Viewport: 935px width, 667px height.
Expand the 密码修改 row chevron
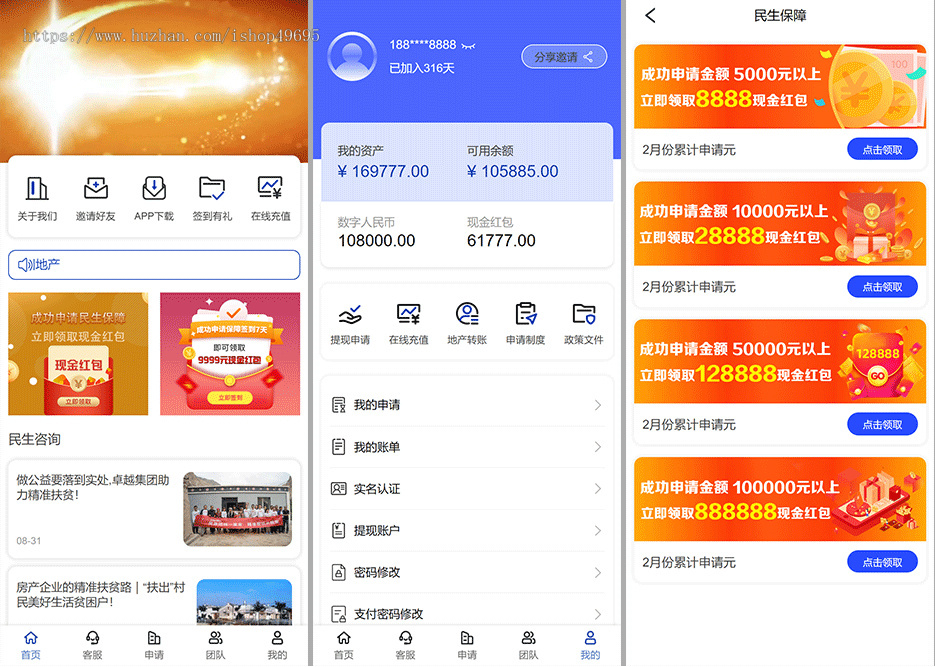(597, 572)
